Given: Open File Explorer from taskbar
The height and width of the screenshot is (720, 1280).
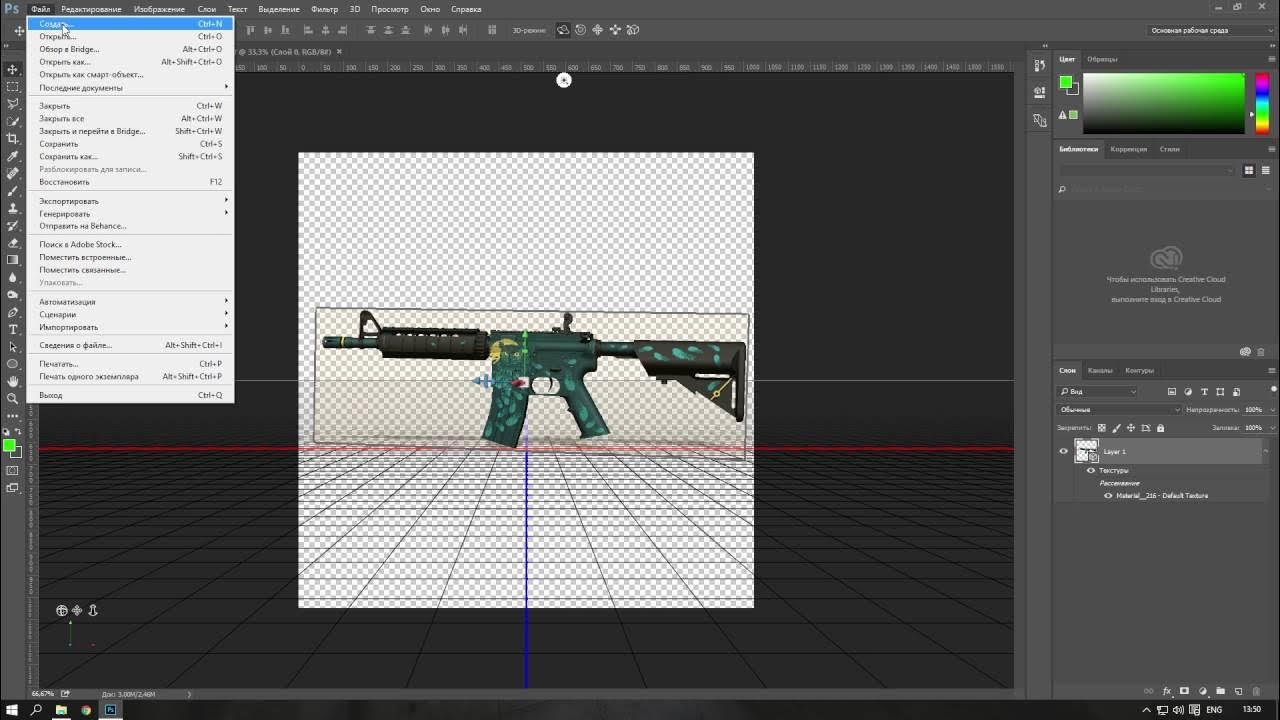Looking at the screenshot, I should point(61,710).
